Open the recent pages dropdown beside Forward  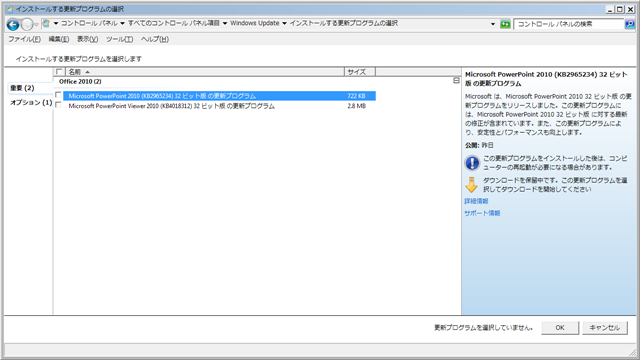(36, 24)
